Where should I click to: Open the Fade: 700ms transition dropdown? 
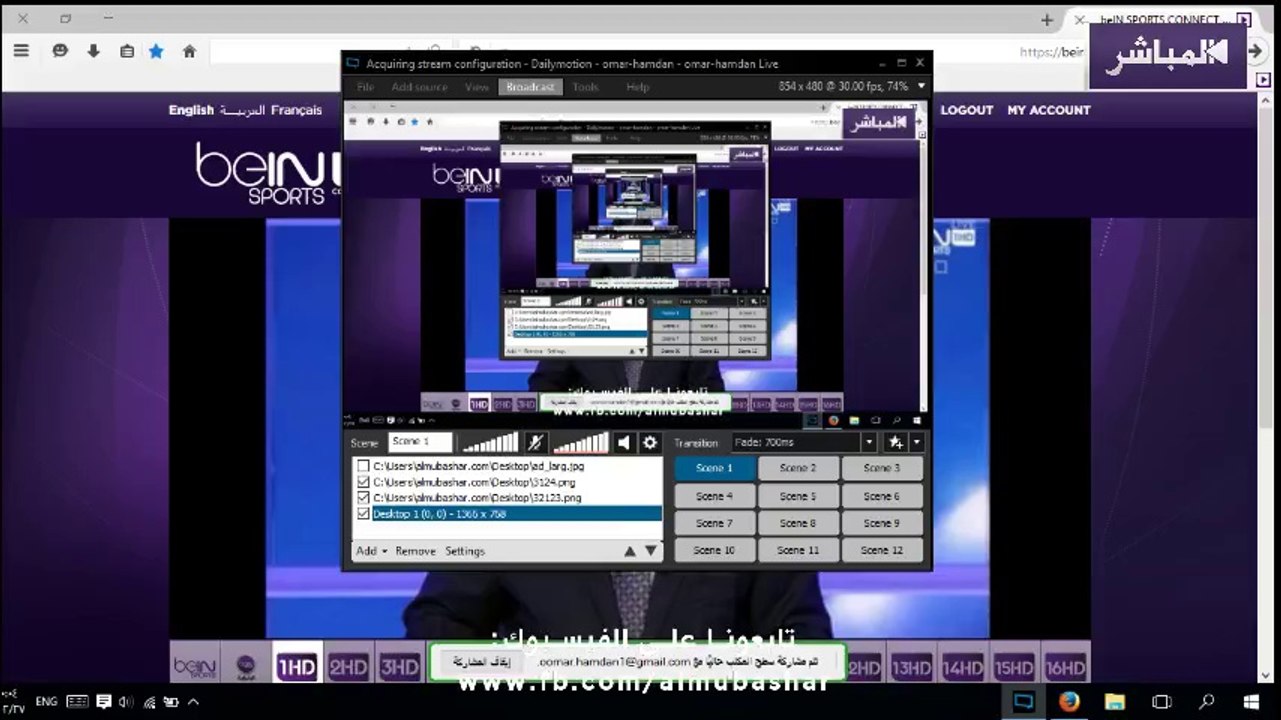coord(868,442)
